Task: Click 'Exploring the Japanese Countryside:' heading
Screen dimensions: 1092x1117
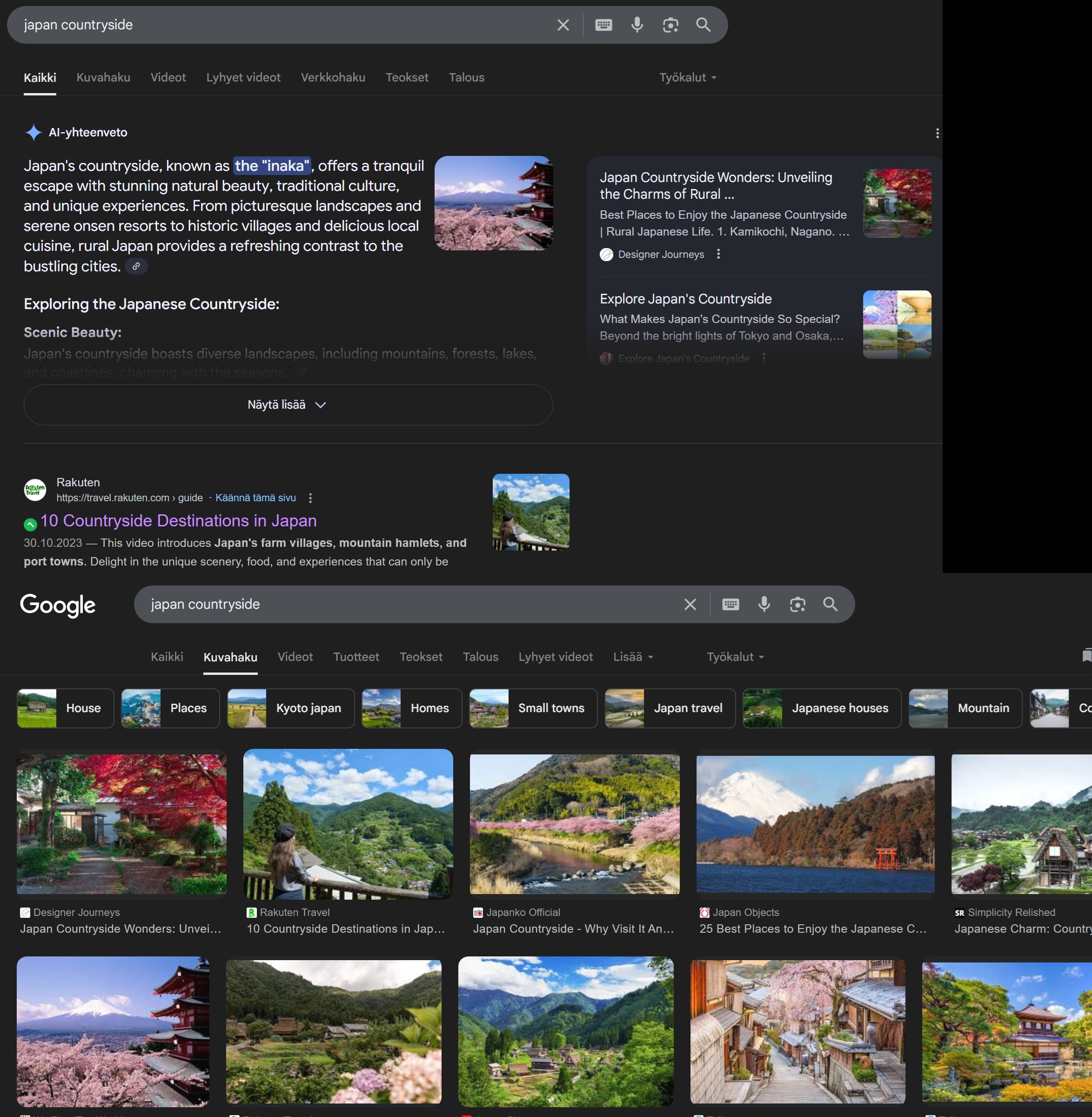Action: 151,304
